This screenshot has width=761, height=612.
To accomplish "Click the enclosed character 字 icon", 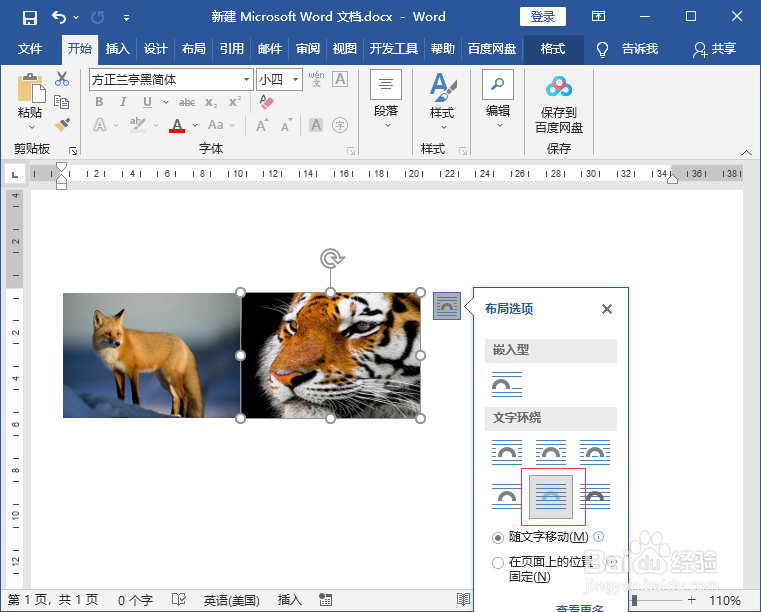I will point(340,125).
